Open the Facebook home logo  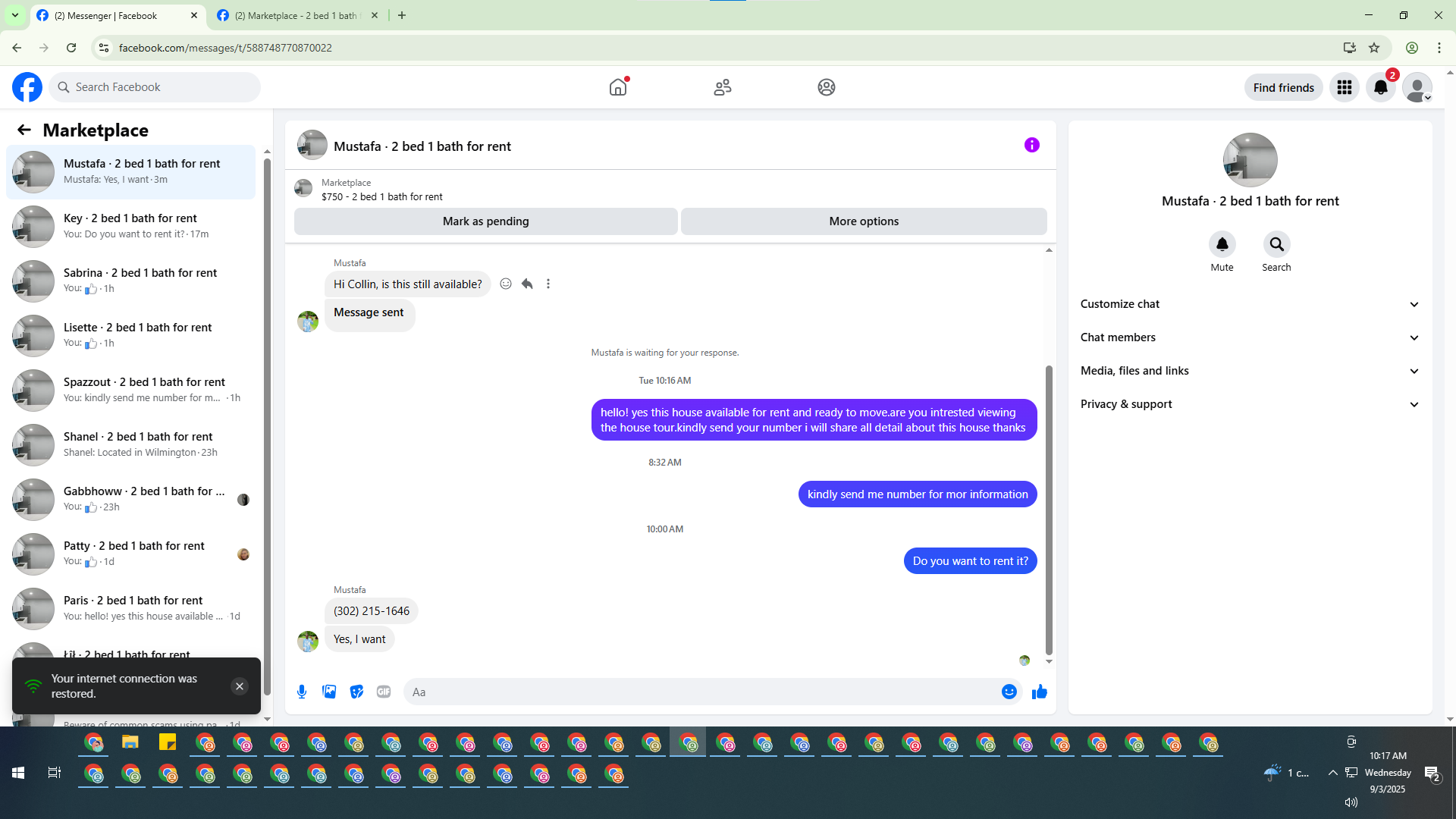pyautogui.click(x=27, y=87)
